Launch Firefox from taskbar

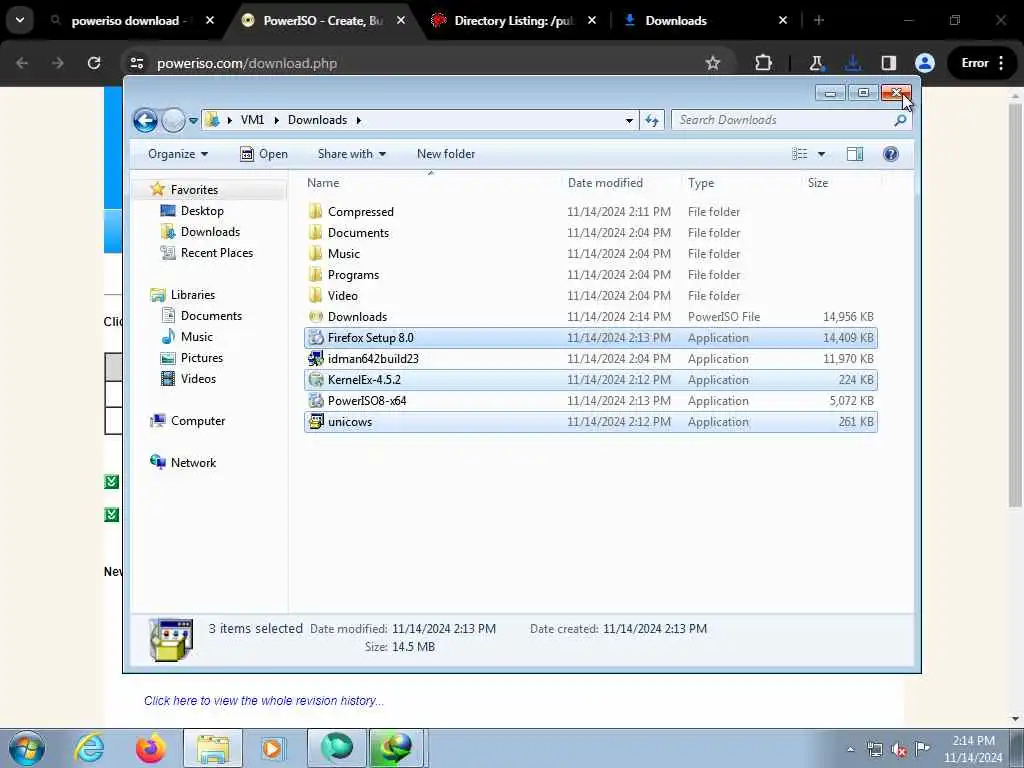click(x=150, y=748)
